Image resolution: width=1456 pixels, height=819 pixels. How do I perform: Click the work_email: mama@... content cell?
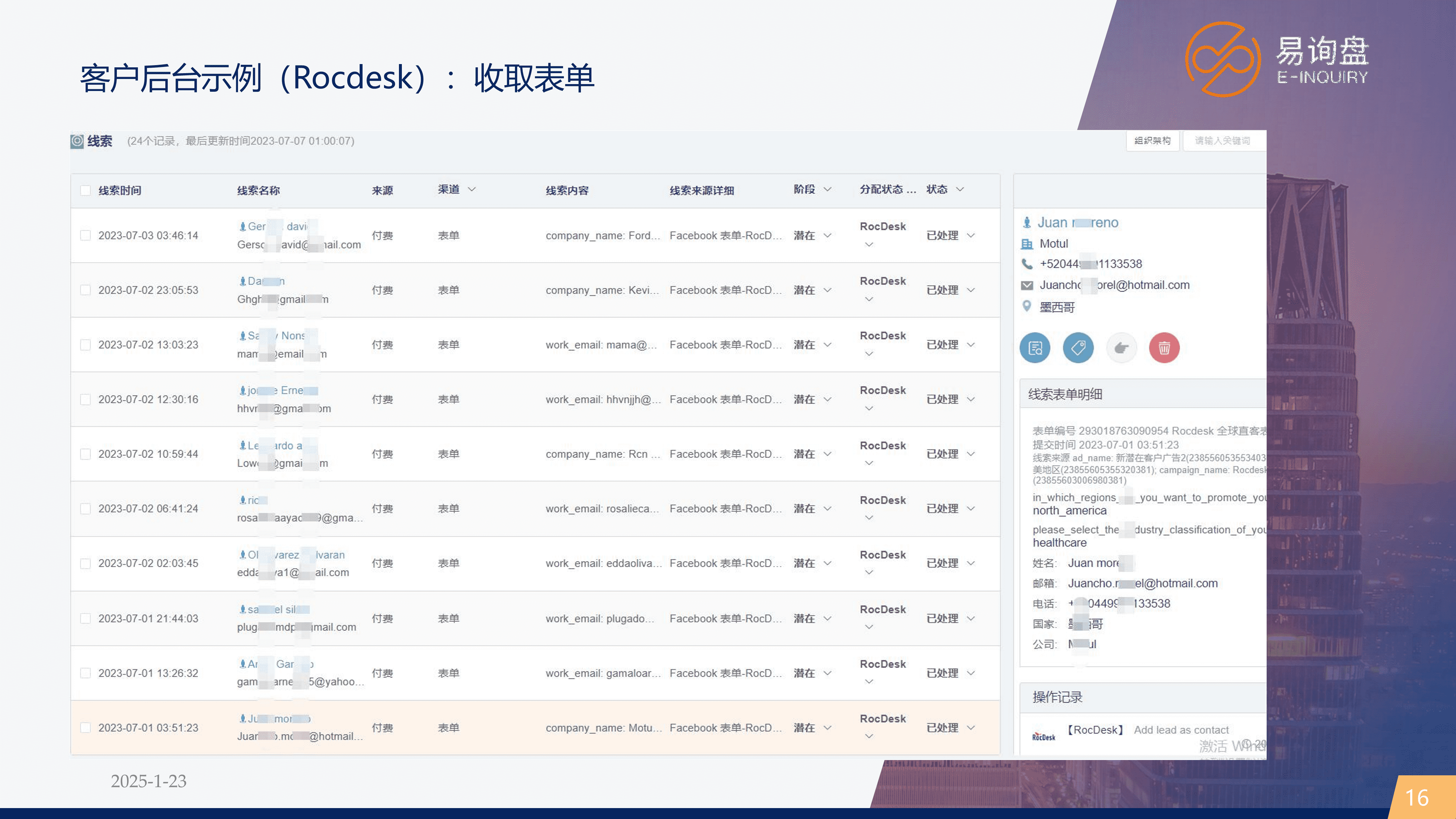pyautogui.click(x=601, y=345)
